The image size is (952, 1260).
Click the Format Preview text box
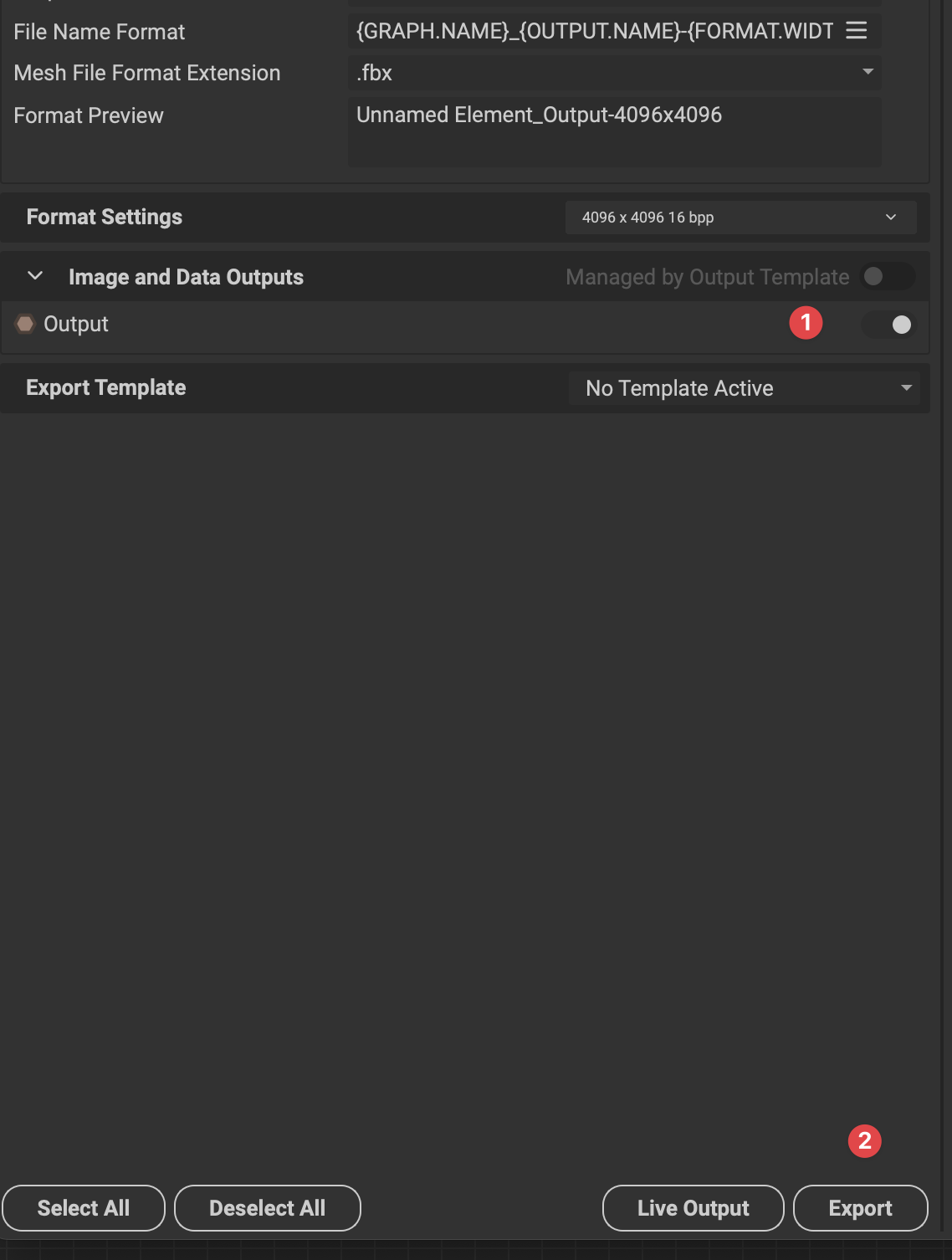pos(614,131)
